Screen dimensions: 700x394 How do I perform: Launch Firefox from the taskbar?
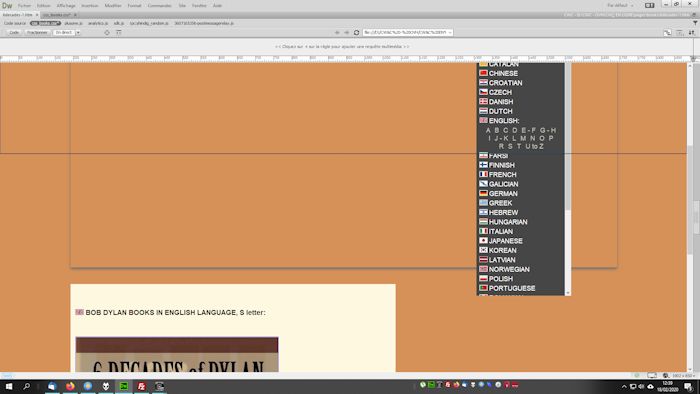[70, 386]
